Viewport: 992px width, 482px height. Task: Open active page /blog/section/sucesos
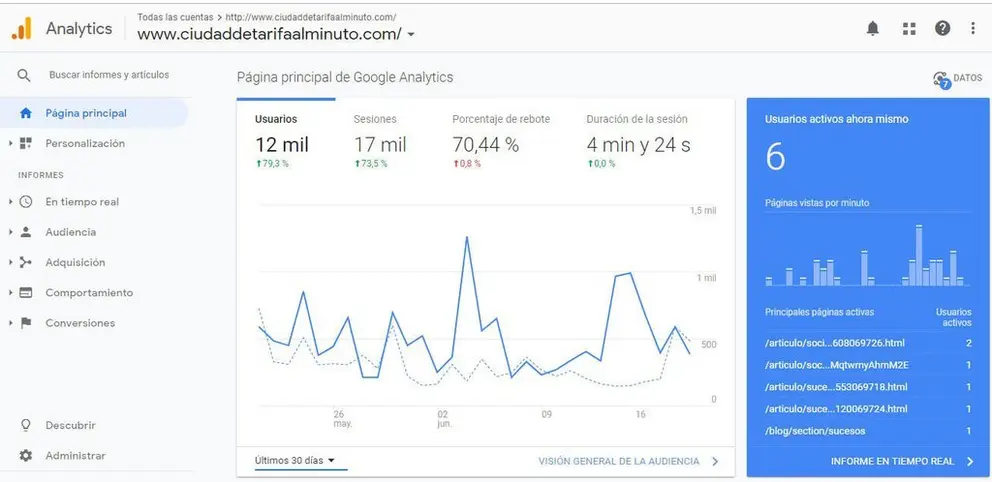pyautogui.click(x=815, y=431)
